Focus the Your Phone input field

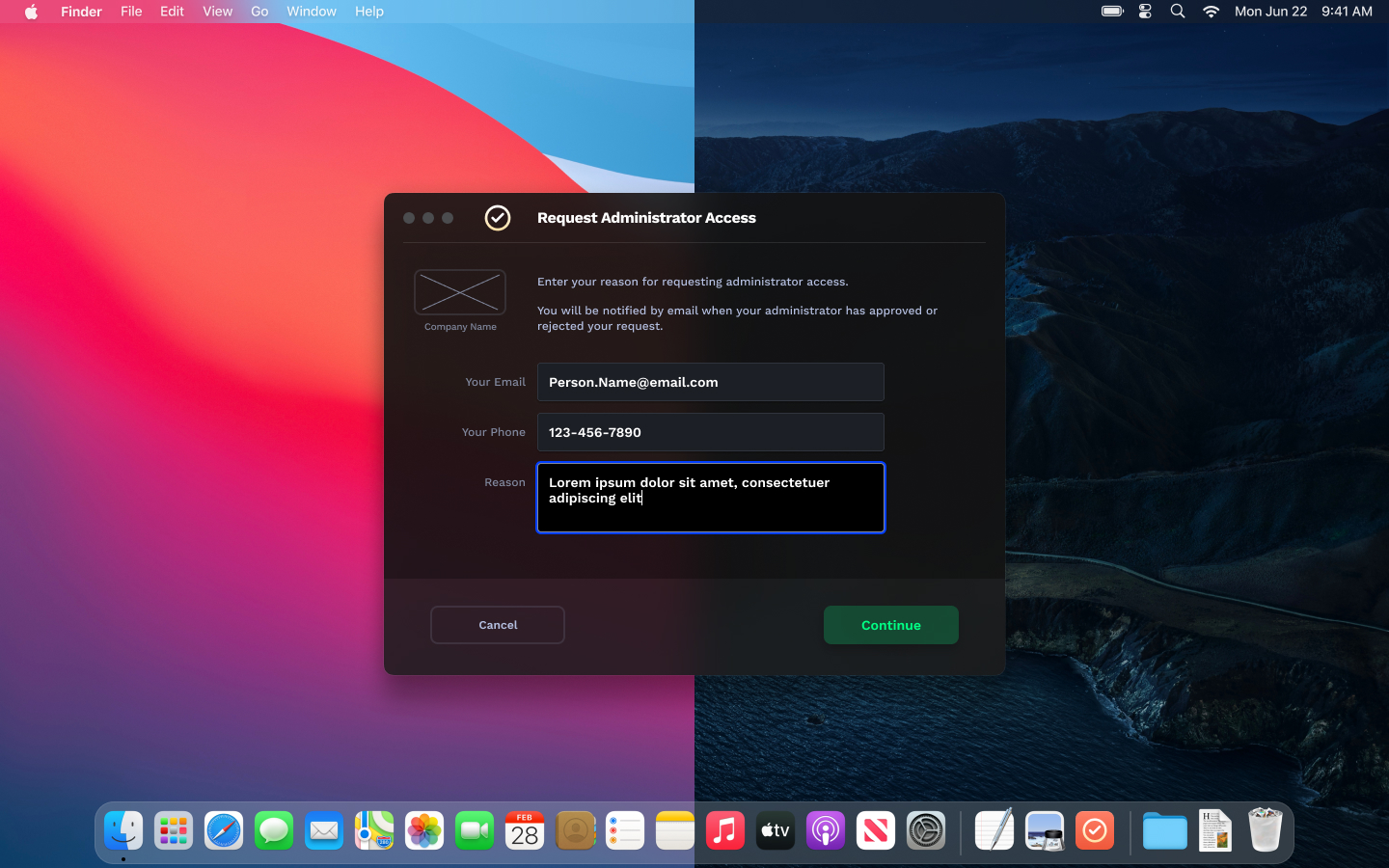pyautogui.click(x=710, y=432)
